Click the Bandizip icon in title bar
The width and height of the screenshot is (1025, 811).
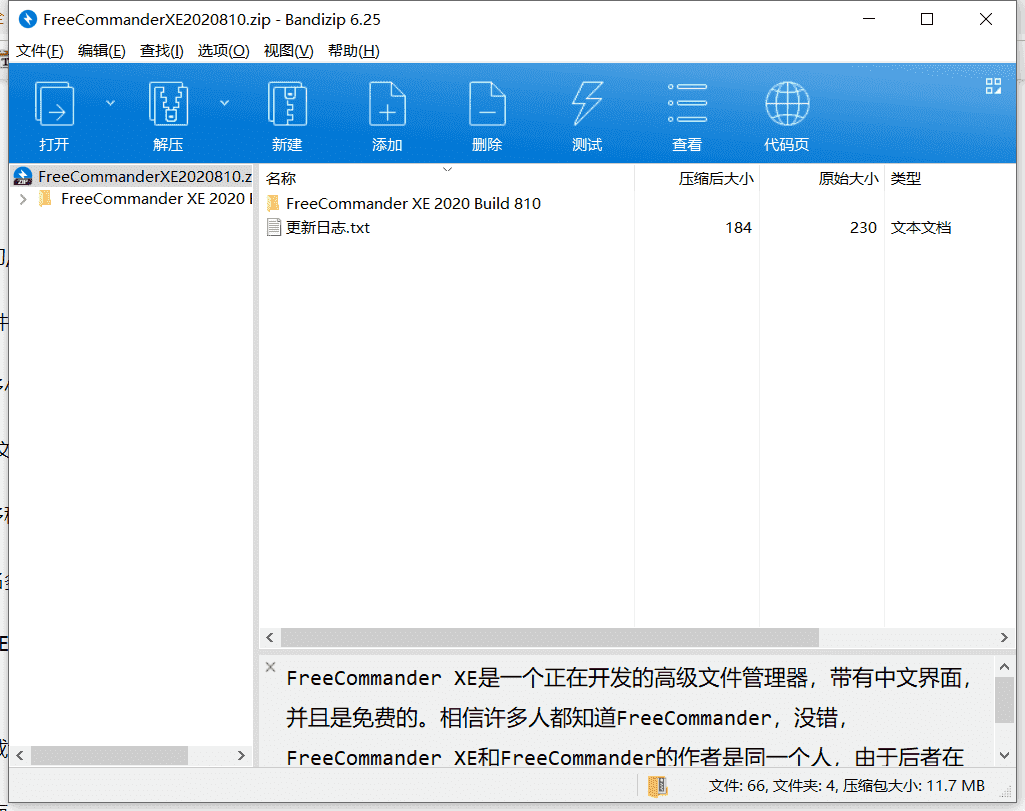click(27, 20)
